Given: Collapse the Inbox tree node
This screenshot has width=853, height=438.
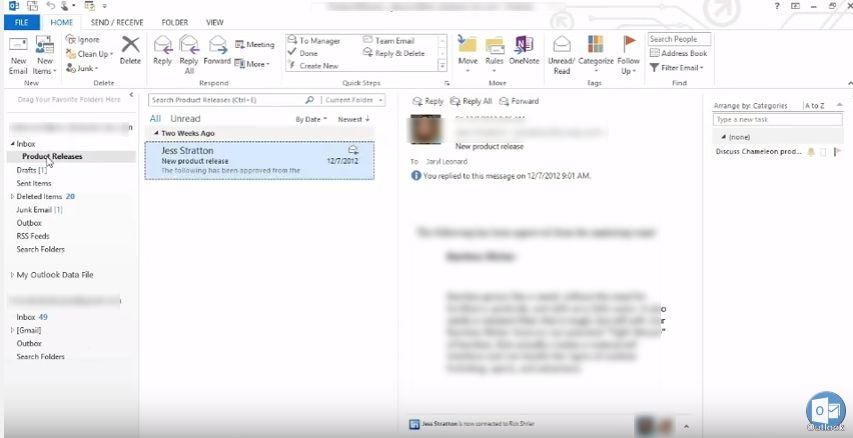Looking at the screenshot, I should (x=13, y=144).
